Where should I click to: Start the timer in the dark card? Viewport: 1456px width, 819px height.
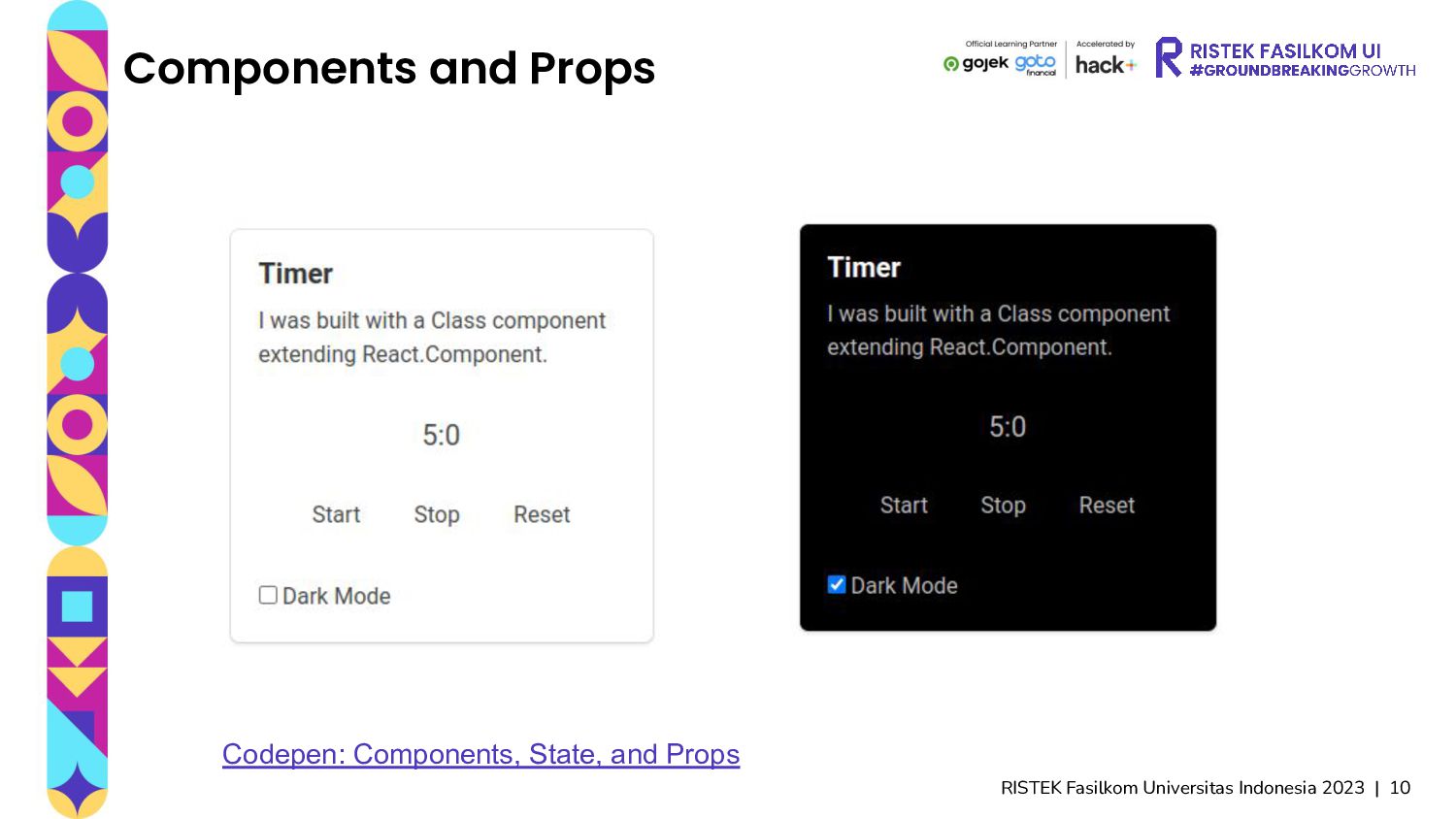(x=904, y=505)
